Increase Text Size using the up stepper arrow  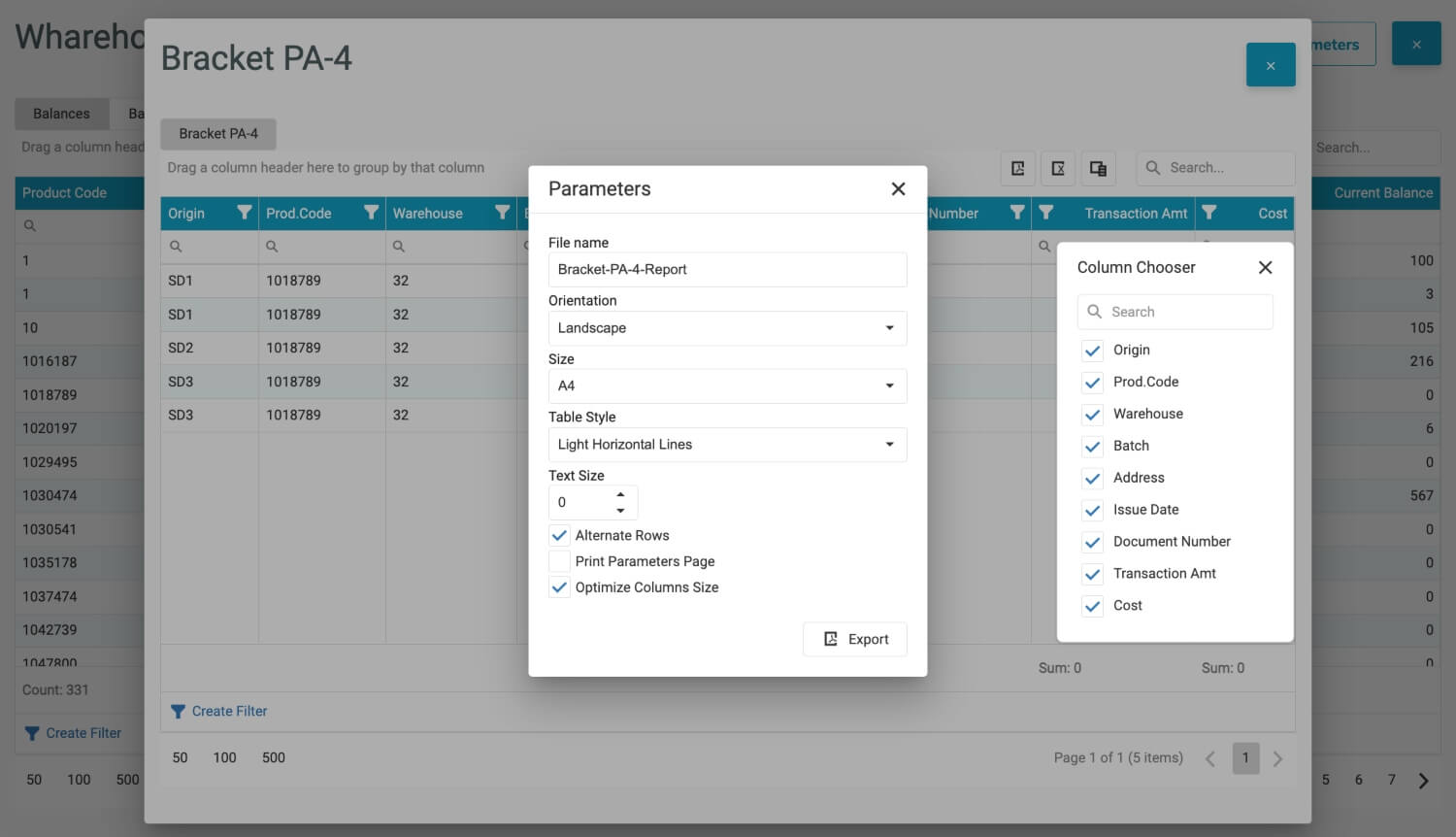[x=621, y=494]
